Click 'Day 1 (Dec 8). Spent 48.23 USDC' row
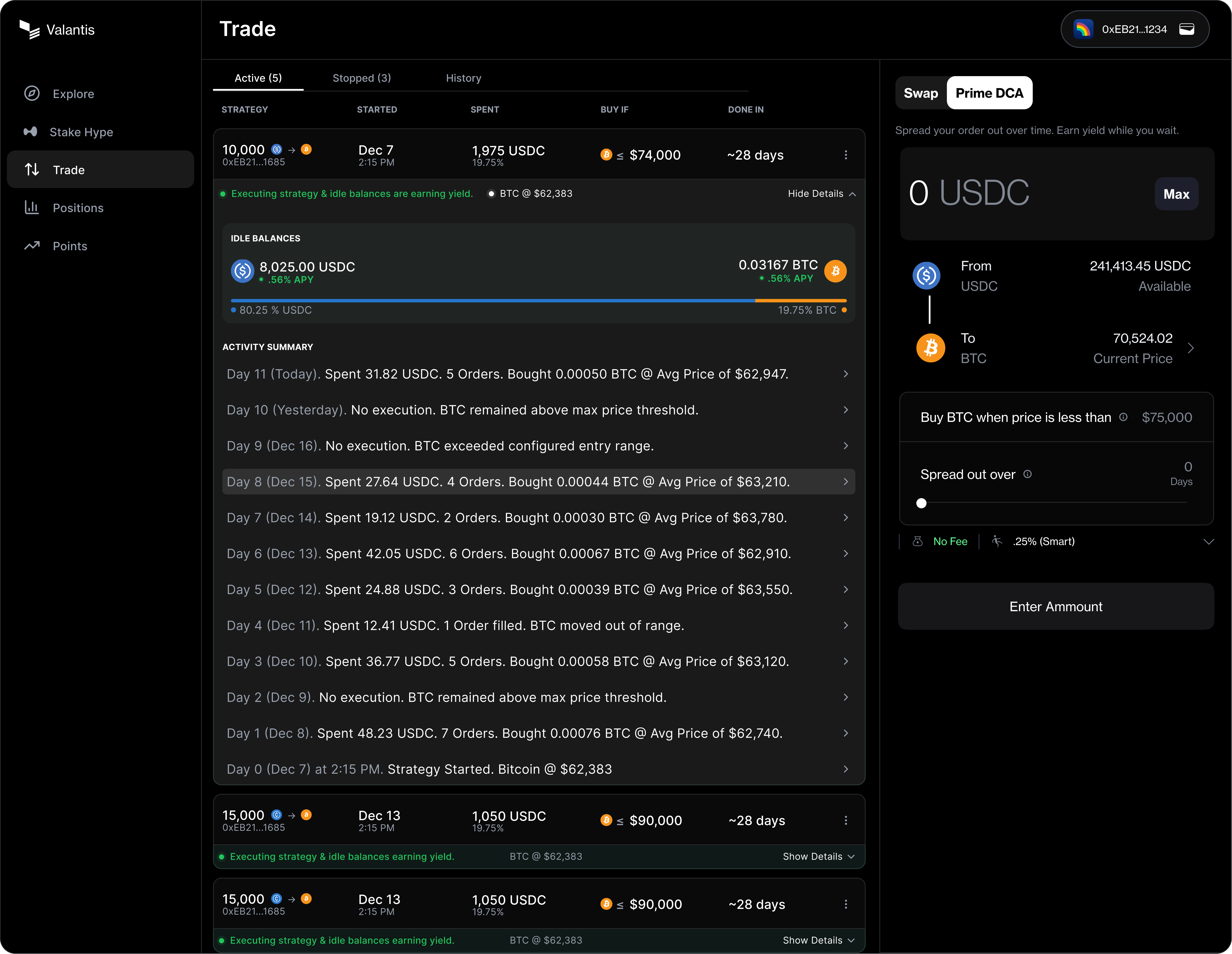Viewport: 1232px width, 954px height. pyautogui.click(x=539, y=734)
